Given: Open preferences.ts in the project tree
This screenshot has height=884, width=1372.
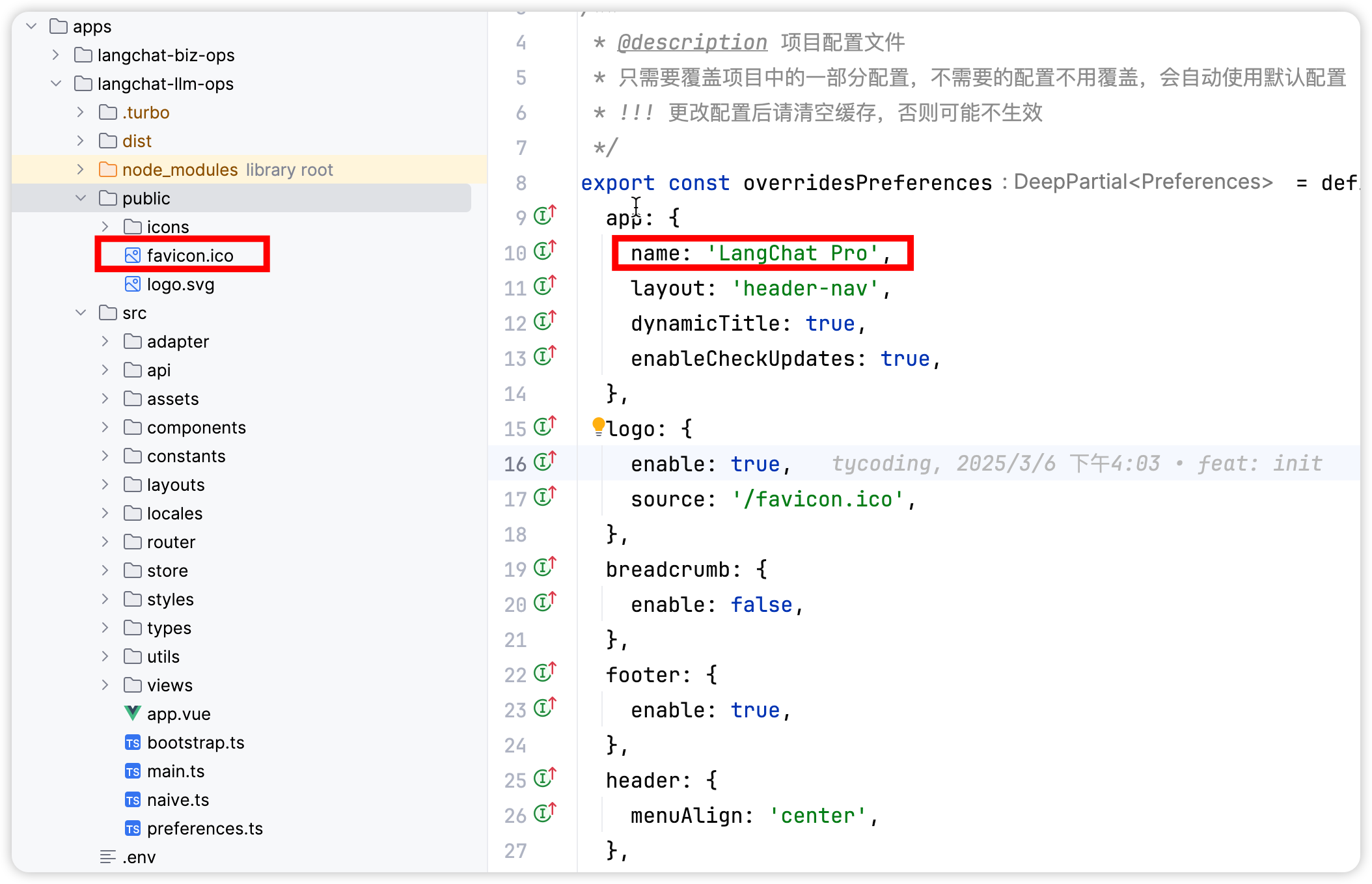Looking at the screenshot, I should [204, 829].
